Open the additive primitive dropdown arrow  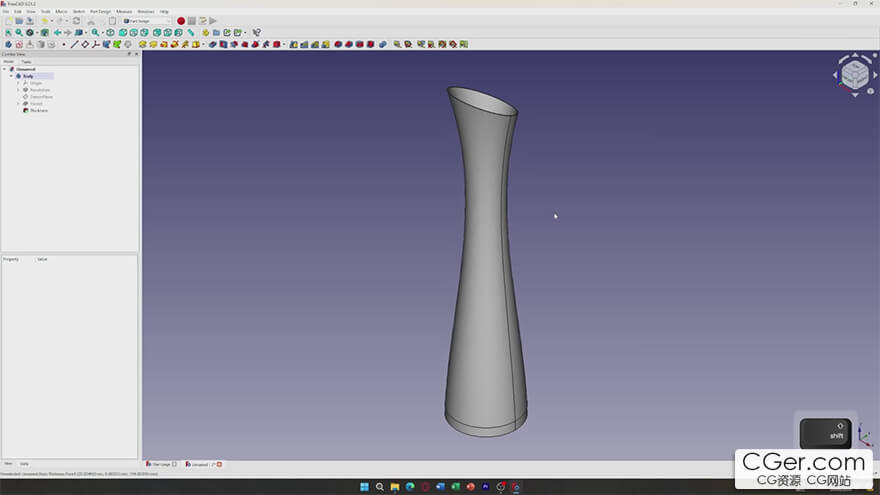click(203, 44)
